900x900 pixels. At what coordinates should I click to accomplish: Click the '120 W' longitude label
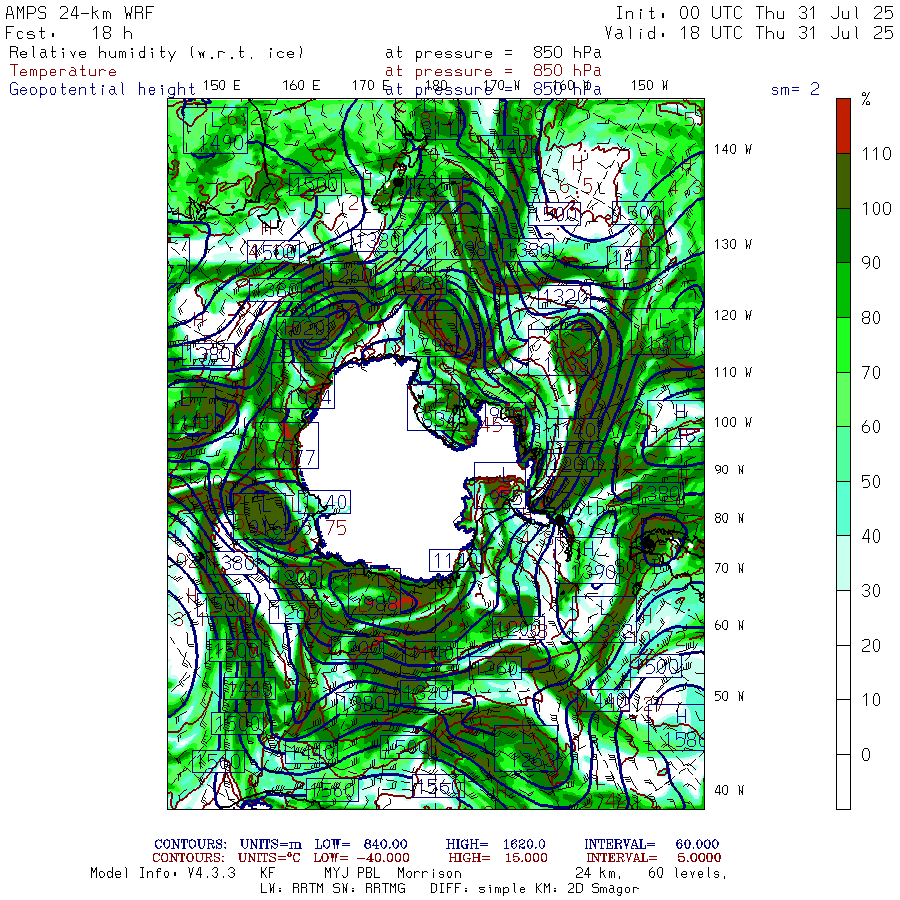pos(732,315)
